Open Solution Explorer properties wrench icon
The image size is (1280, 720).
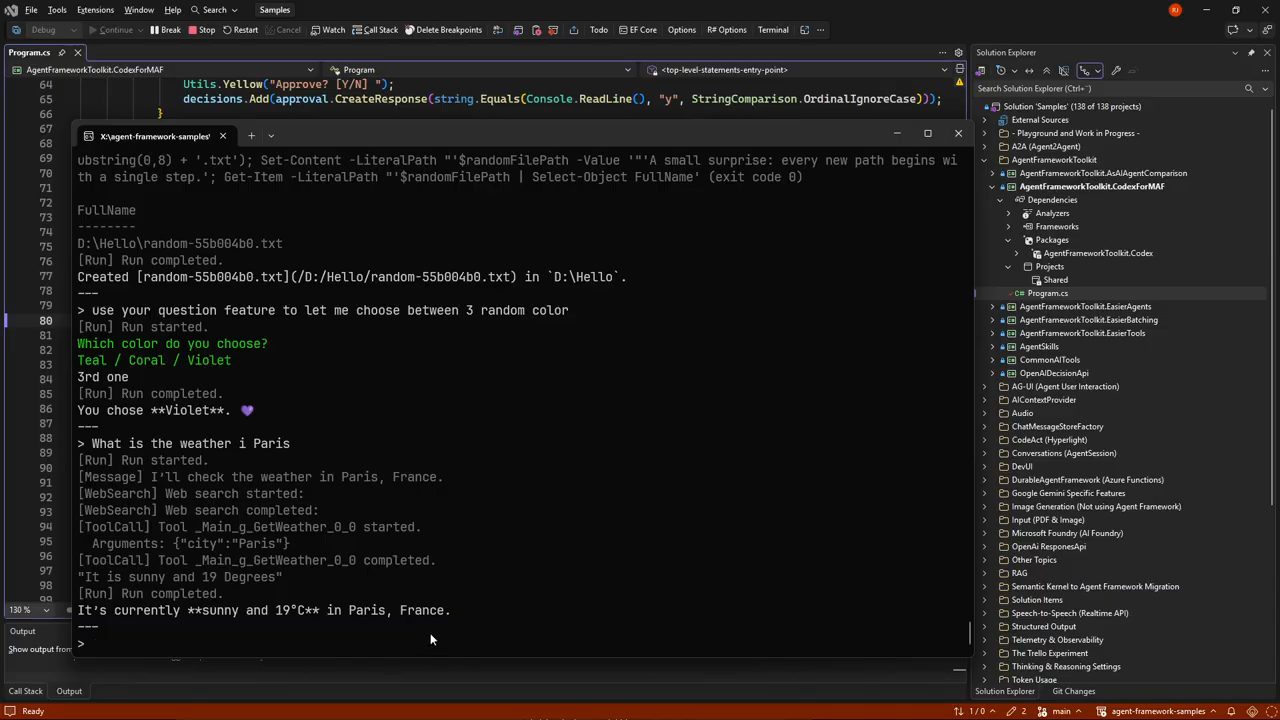1116,70
